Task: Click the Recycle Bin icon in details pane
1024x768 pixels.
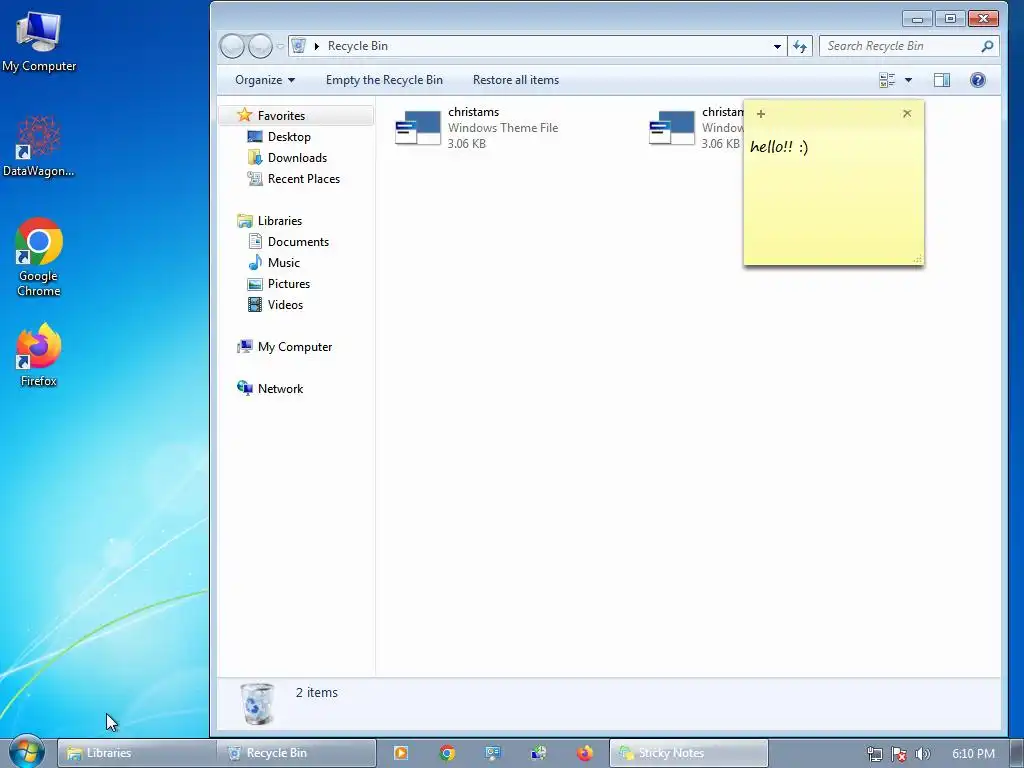Action: (257, 703)
